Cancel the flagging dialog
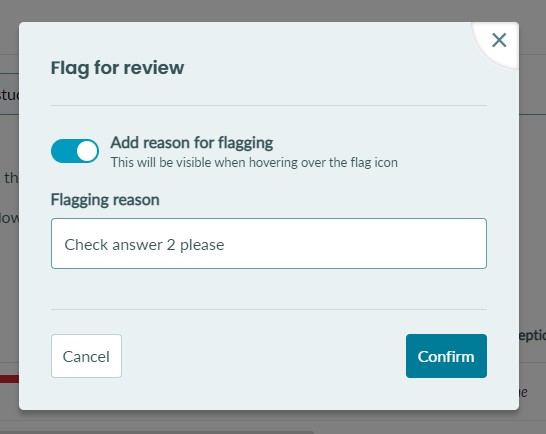 point(86,356)
